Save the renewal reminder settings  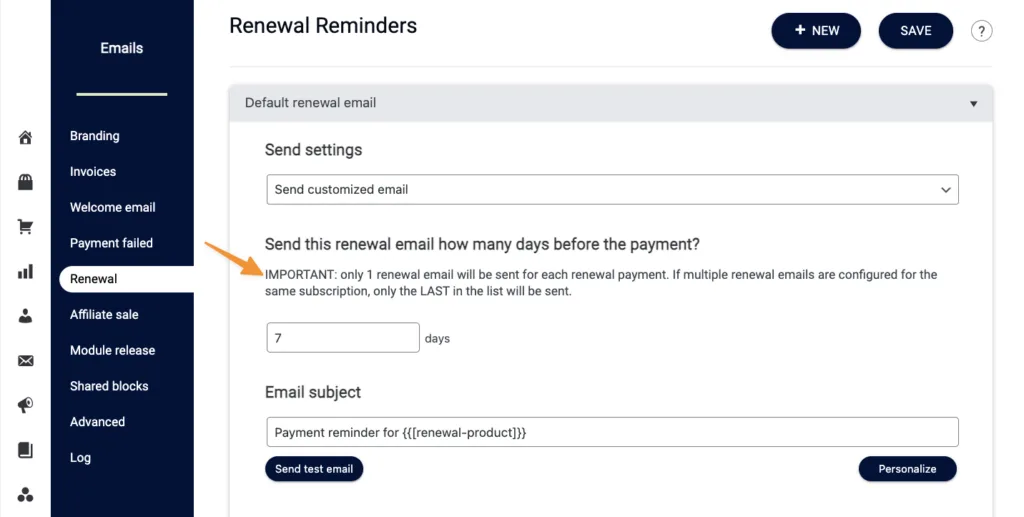click(916, 31)
